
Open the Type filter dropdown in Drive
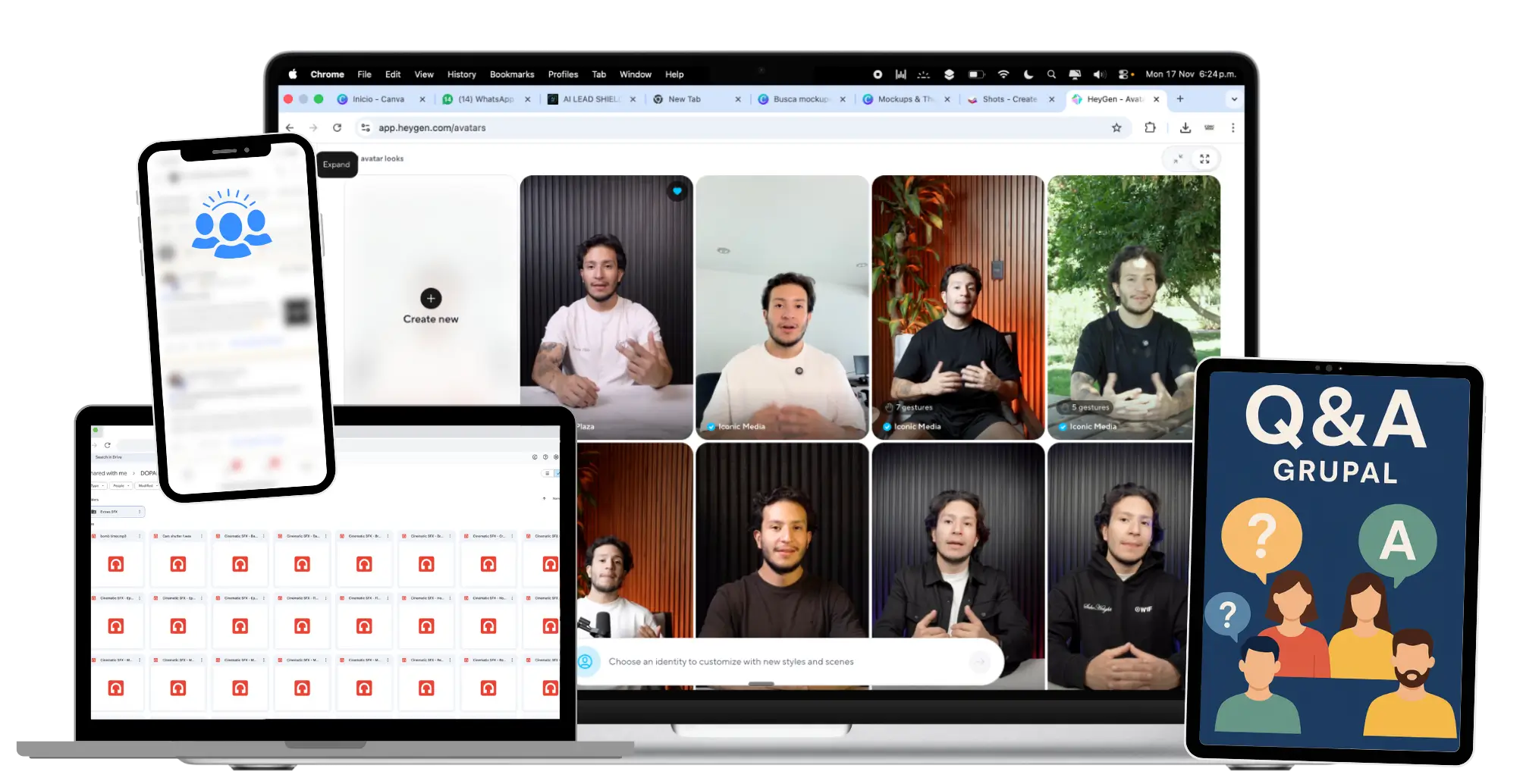coord(98,485)
